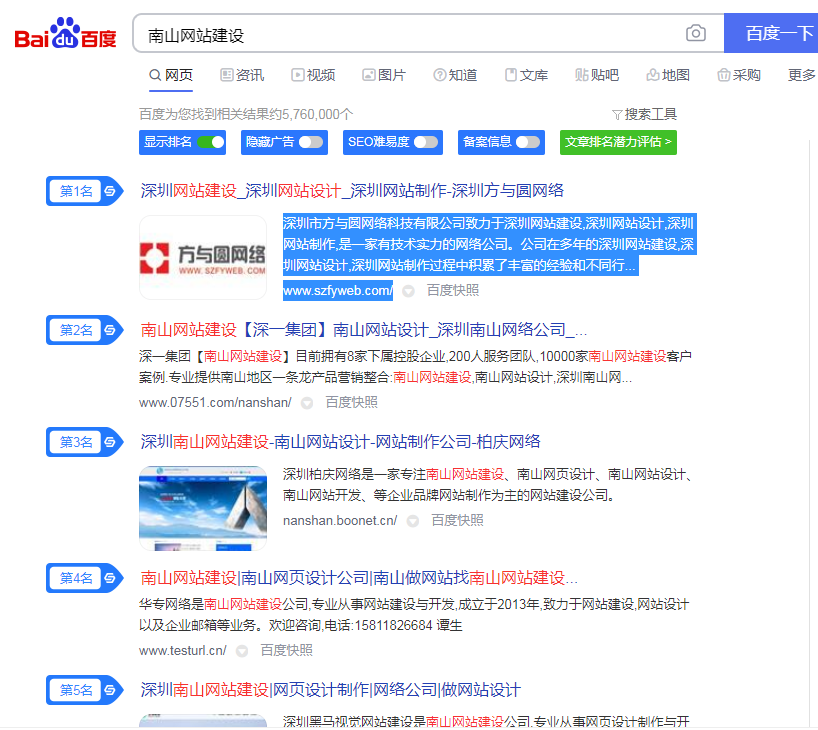This screenshot has height=730, width=818.
Task: Open the 图片 tab
Action: [x=384, y=75]
